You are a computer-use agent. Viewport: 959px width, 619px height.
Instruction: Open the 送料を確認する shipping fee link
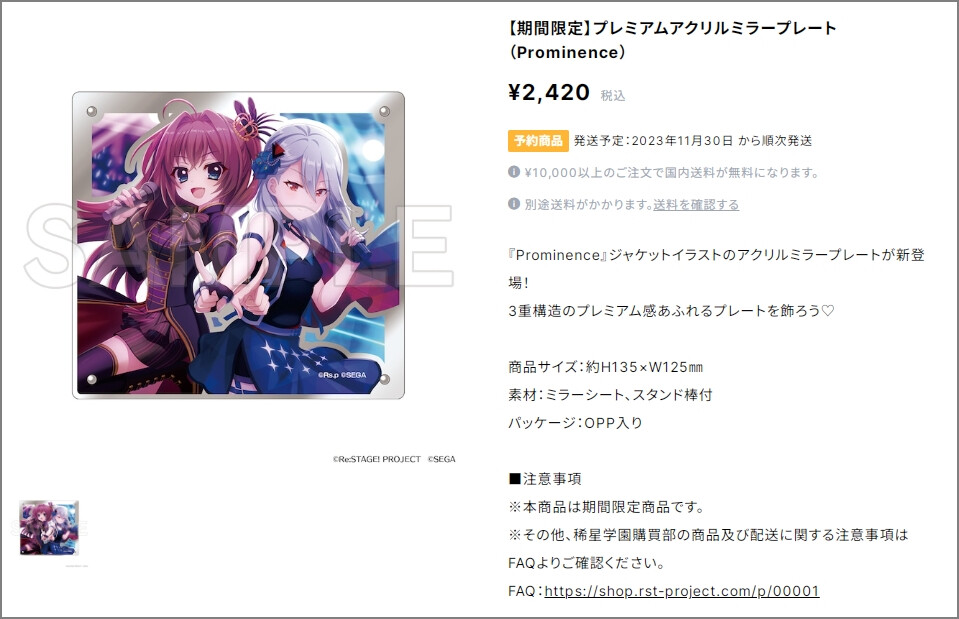[x=696, y=204]
